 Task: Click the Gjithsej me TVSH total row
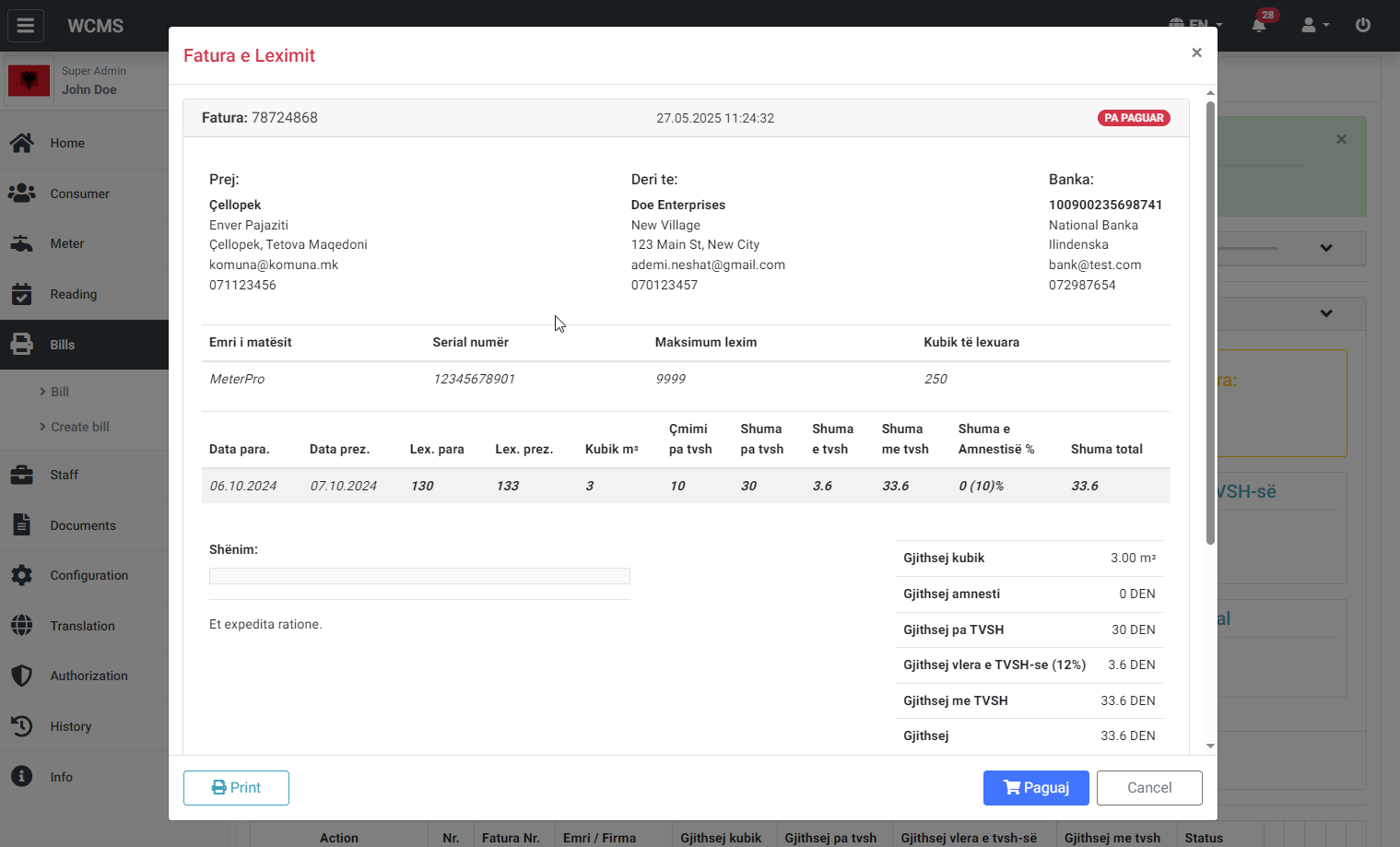[x=1029, y=700]
